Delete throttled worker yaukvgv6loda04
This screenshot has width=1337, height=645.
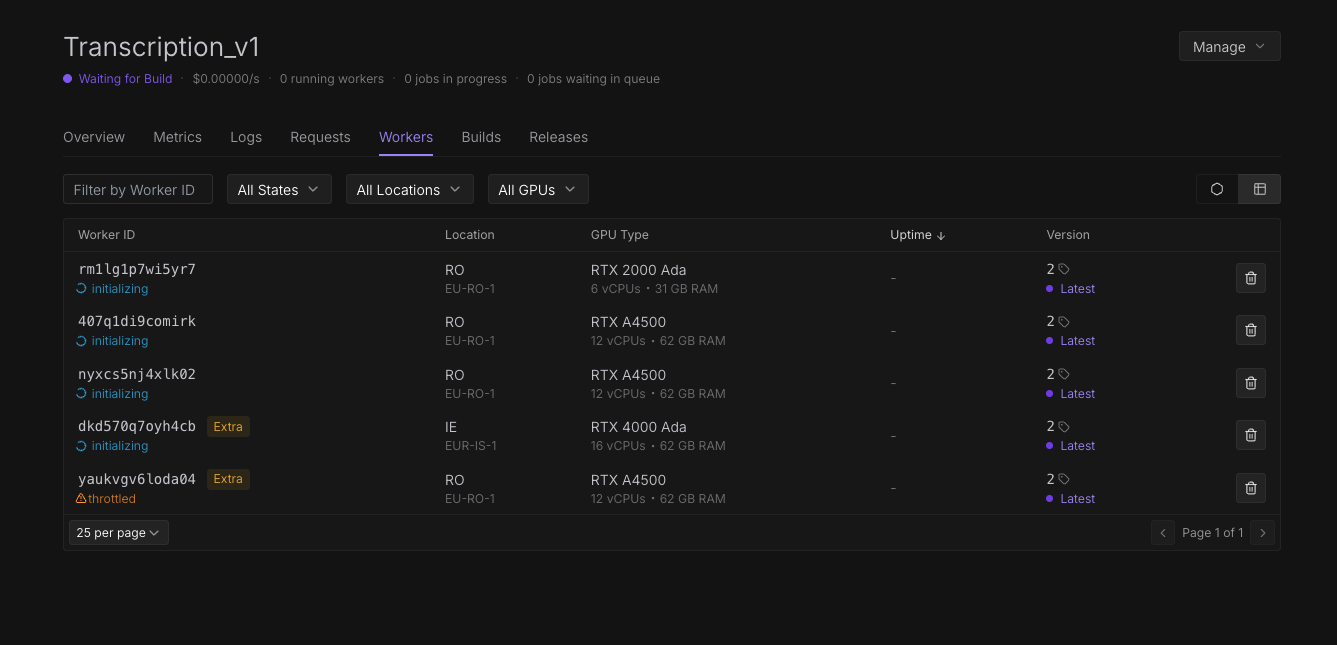pos(1250,488)
